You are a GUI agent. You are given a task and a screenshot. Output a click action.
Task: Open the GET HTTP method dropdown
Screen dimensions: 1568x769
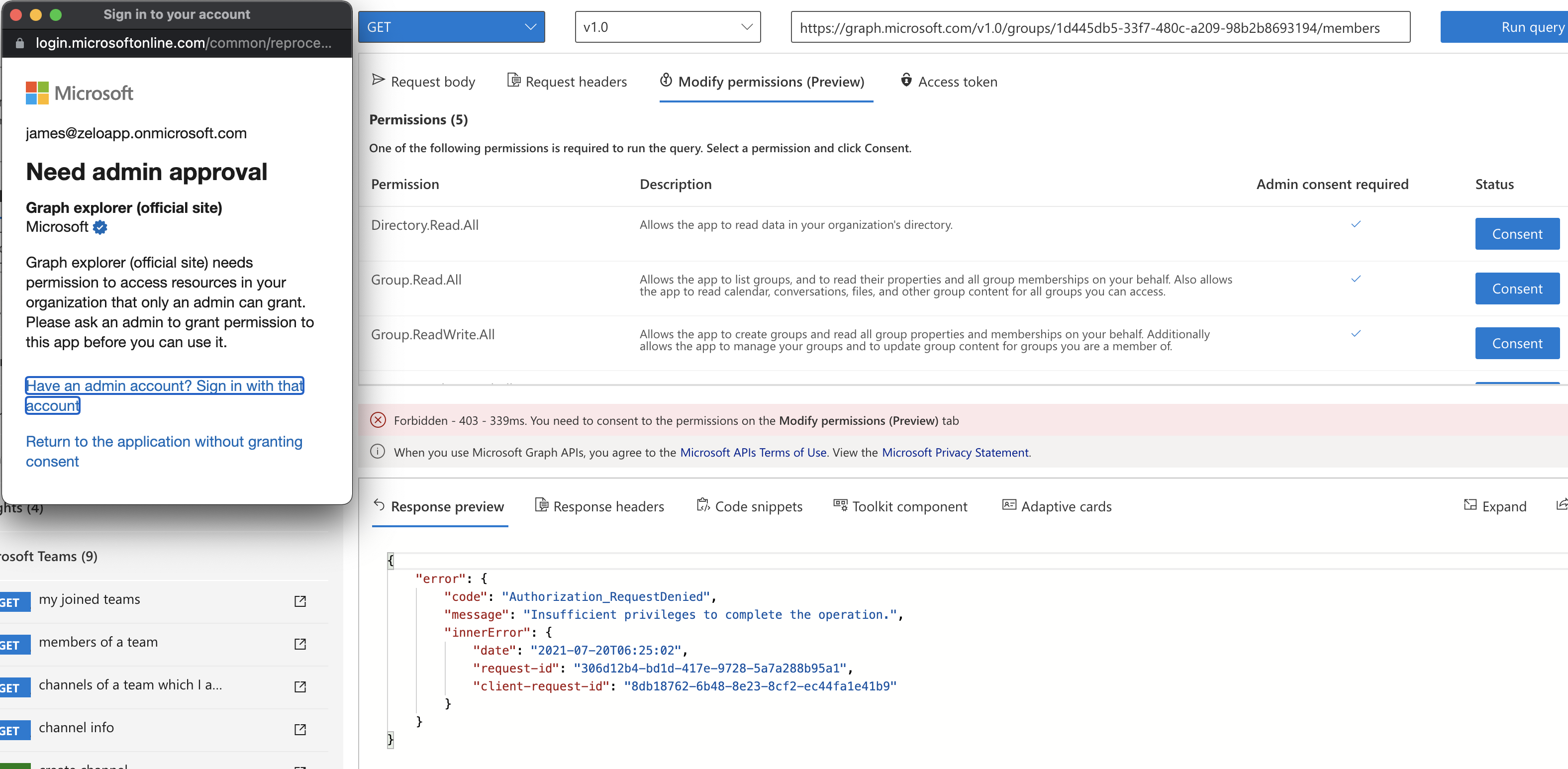click(451, 27)
